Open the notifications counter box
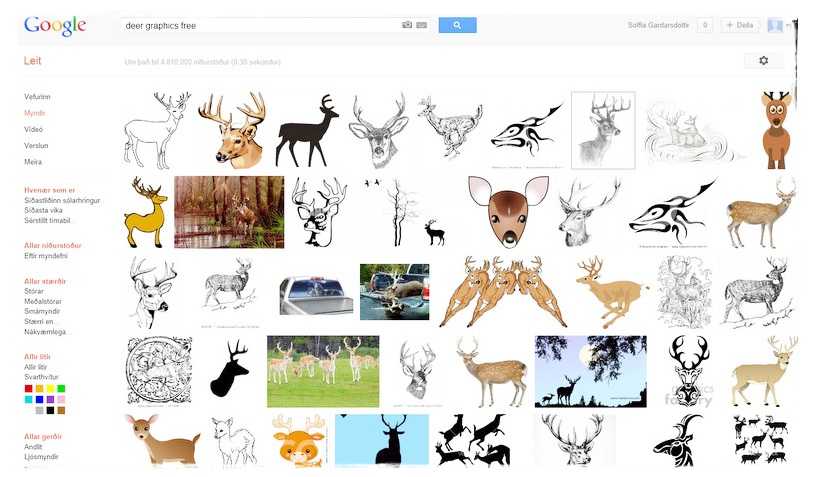 pos(704,25)
